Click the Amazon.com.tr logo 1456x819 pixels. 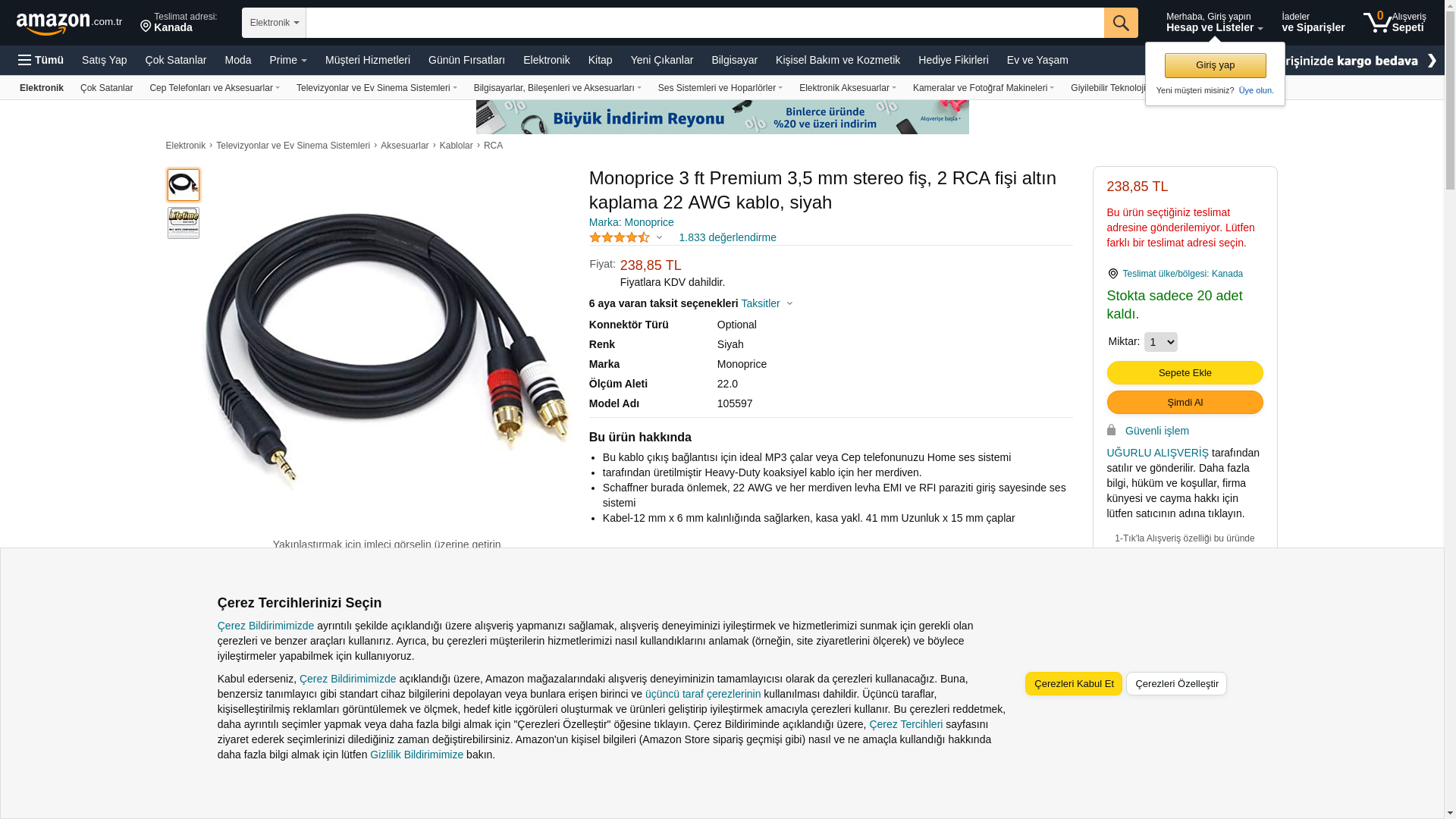click(x=69, y=24)
